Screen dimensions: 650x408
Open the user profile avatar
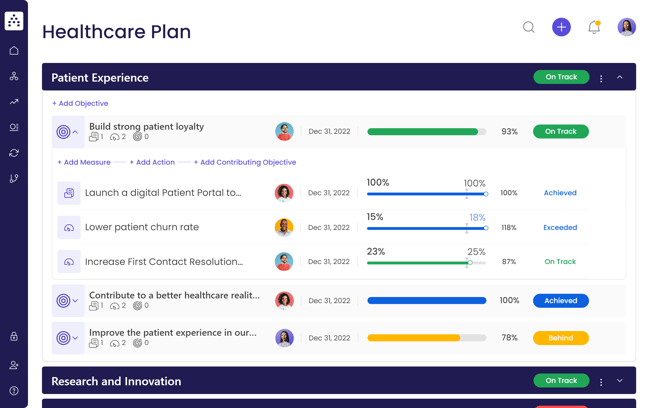pyautogui.click(x=626, y=28)
